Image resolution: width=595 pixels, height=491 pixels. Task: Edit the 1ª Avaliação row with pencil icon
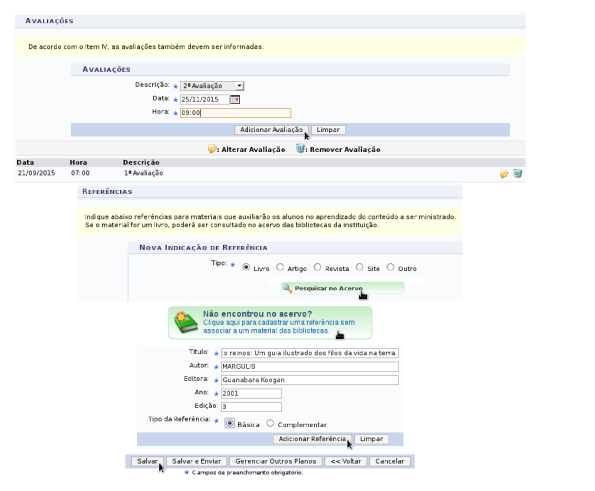click(x=504, y=174)
